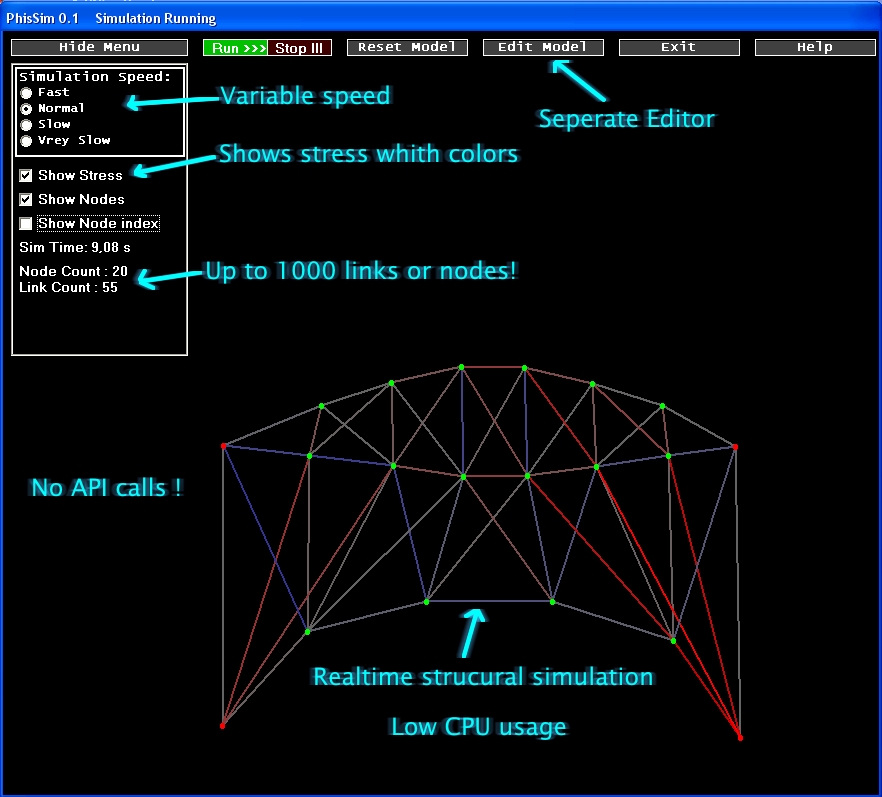Click the Hide Menu button
The height and width of the screenshot is (797, 882).
[99, 47]
